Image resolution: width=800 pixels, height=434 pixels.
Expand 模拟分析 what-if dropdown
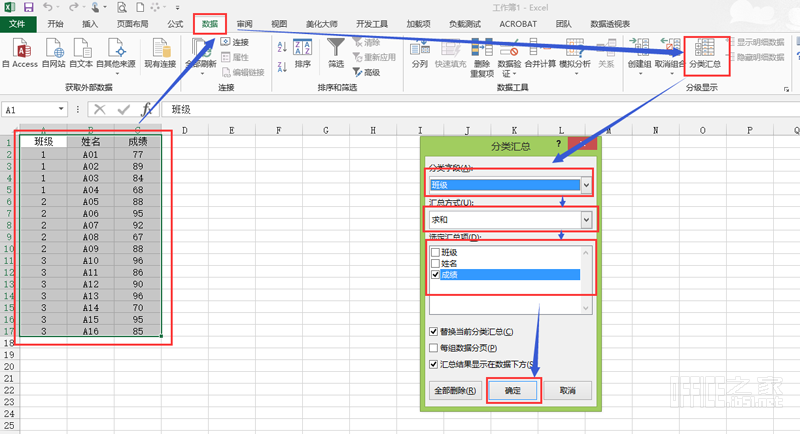point(576,74)
